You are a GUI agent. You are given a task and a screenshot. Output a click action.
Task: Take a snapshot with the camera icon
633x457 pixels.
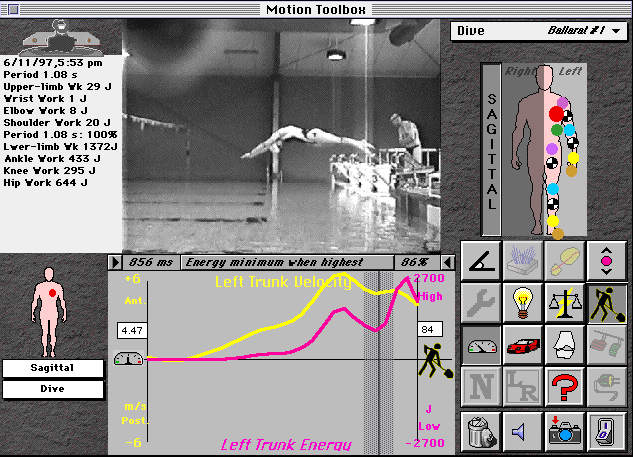(x=564, y=431)
